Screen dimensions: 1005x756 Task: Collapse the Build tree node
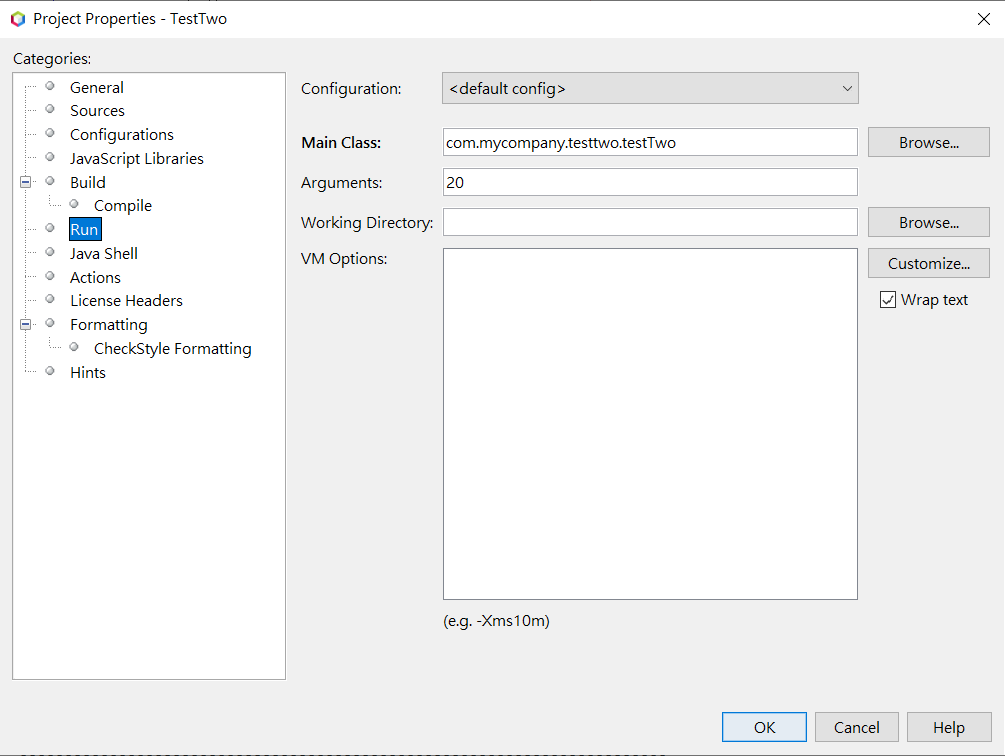25,182
